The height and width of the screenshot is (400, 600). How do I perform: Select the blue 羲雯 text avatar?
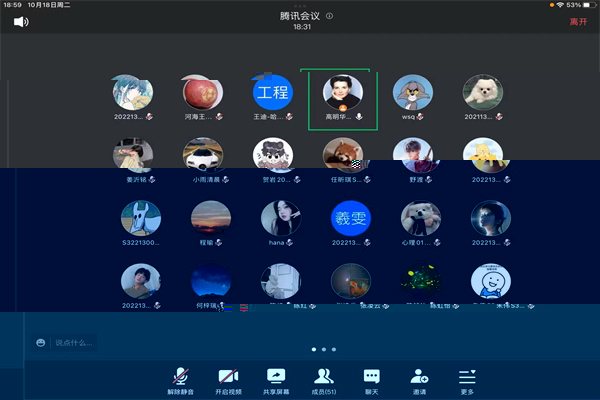(351, 218)
